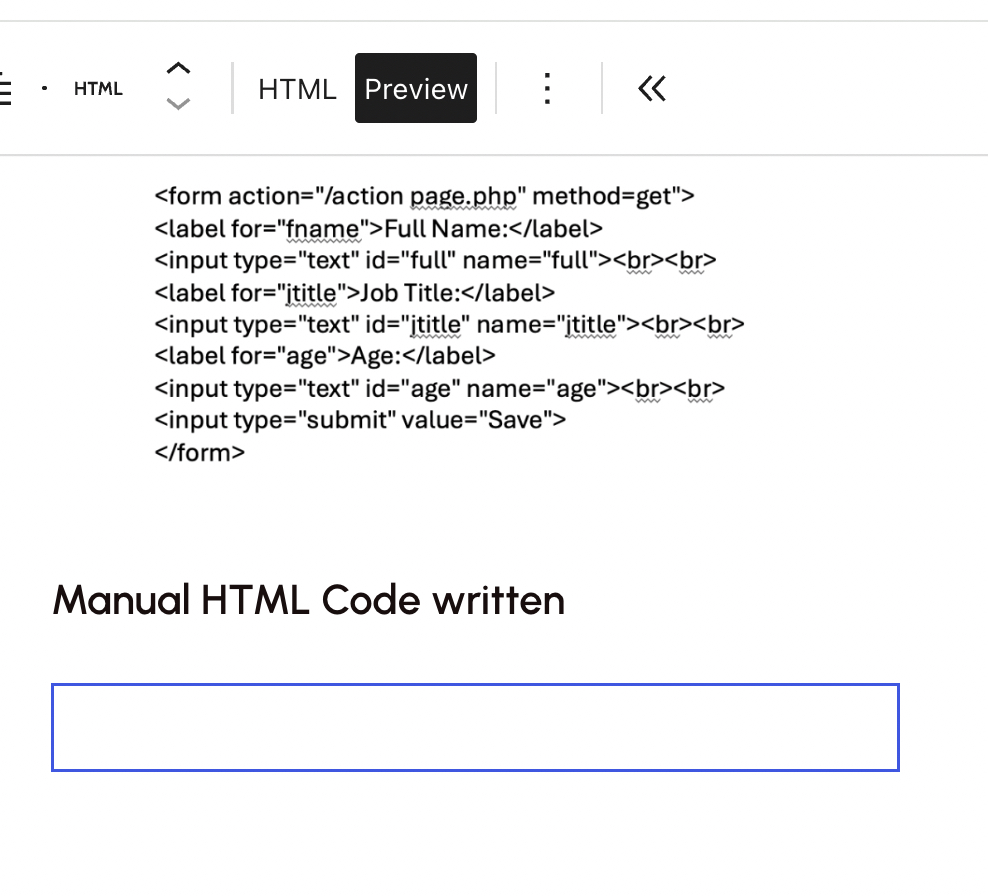Switch to the HTML tab
The width and height of the screenshot is (988, 896).
point(297,89)
